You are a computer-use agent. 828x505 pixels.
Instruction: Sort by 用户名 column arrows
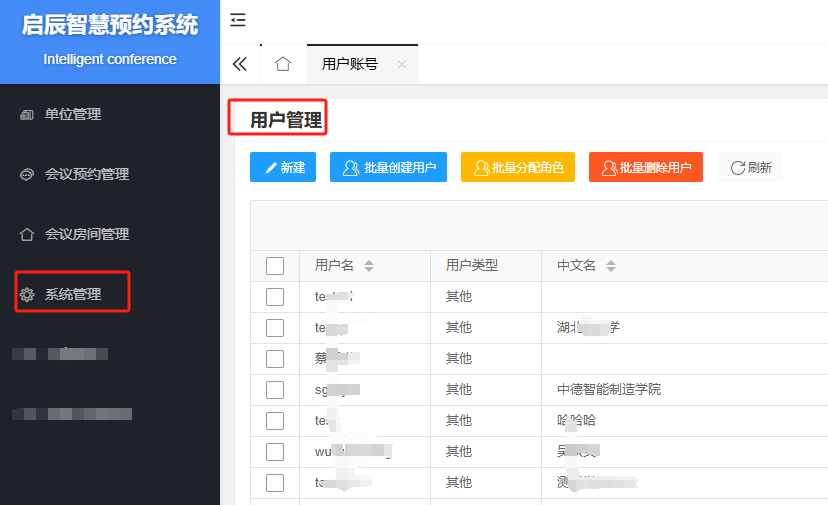pyautogui.click(x=369, y=266)
